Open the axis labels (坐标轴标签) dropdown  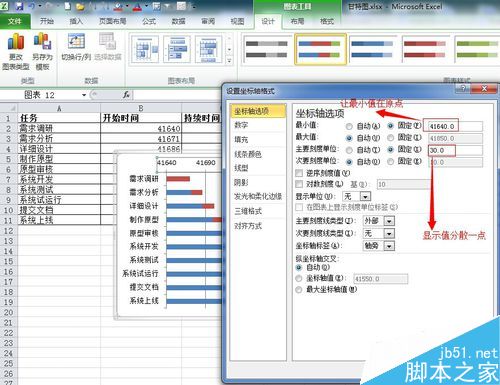coord(389,246)
